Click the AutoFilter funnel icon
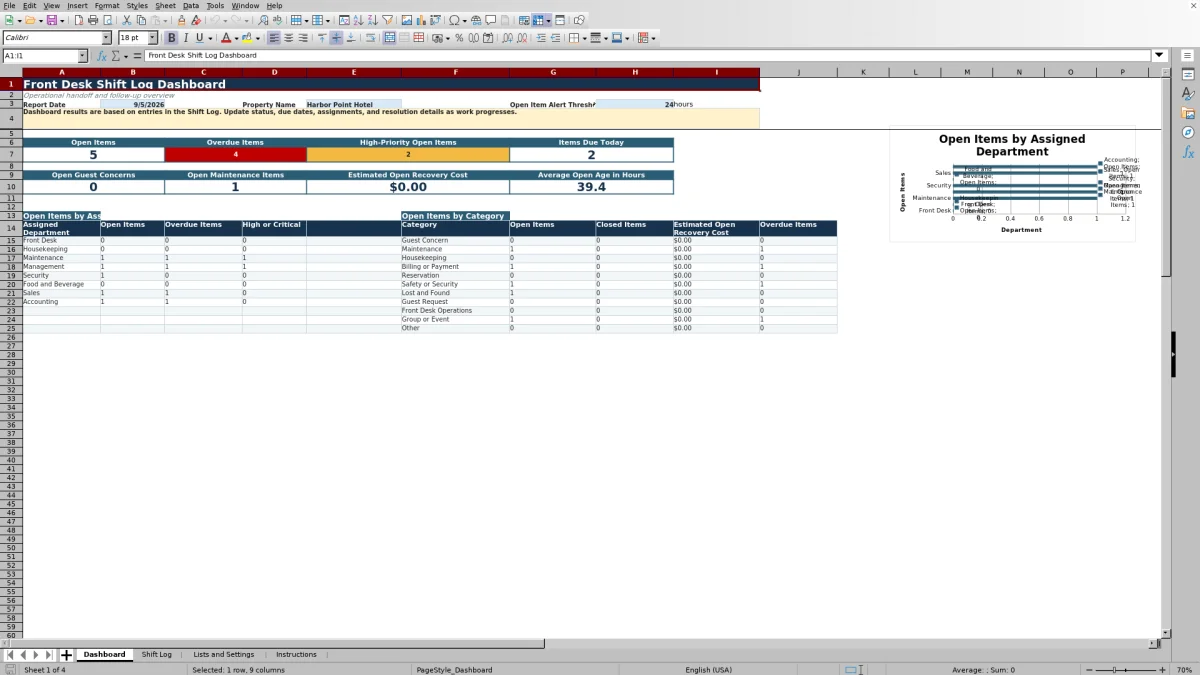 [x=387, y=20]
